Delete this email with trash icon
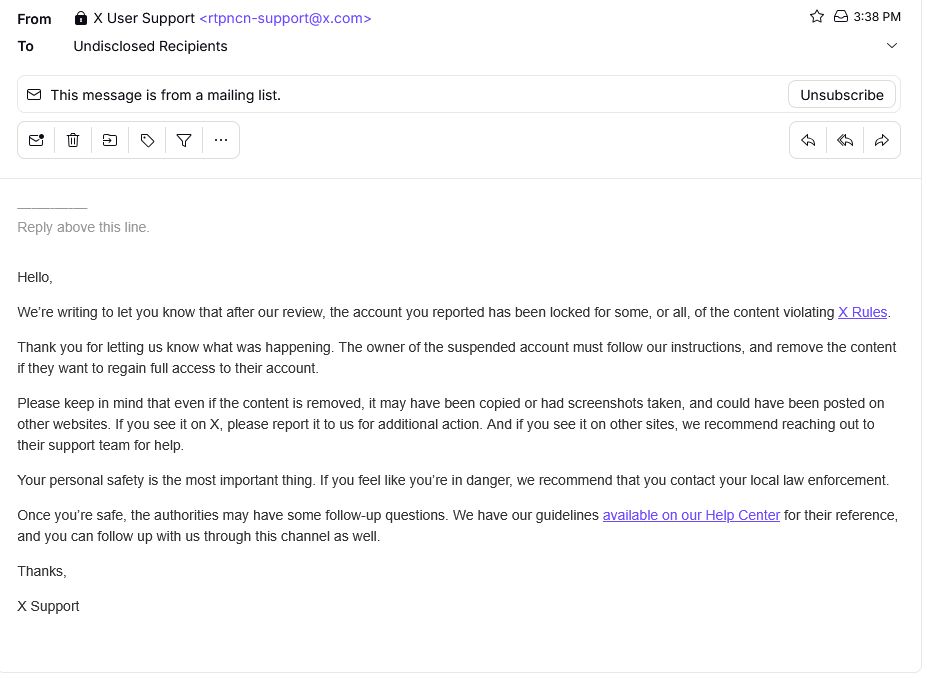 73,141
